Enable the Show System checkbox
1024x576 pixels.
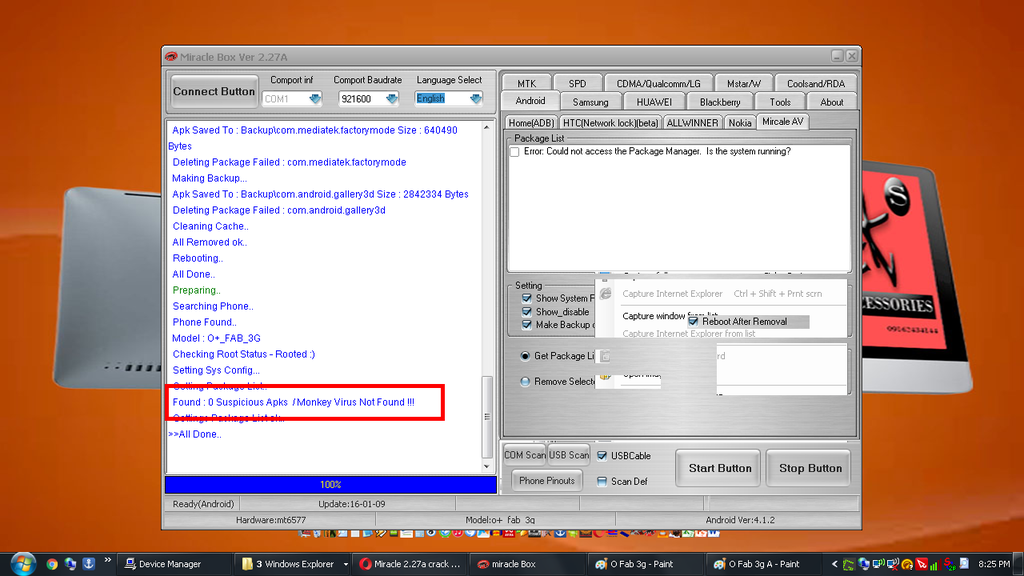(x=526, y=298)
